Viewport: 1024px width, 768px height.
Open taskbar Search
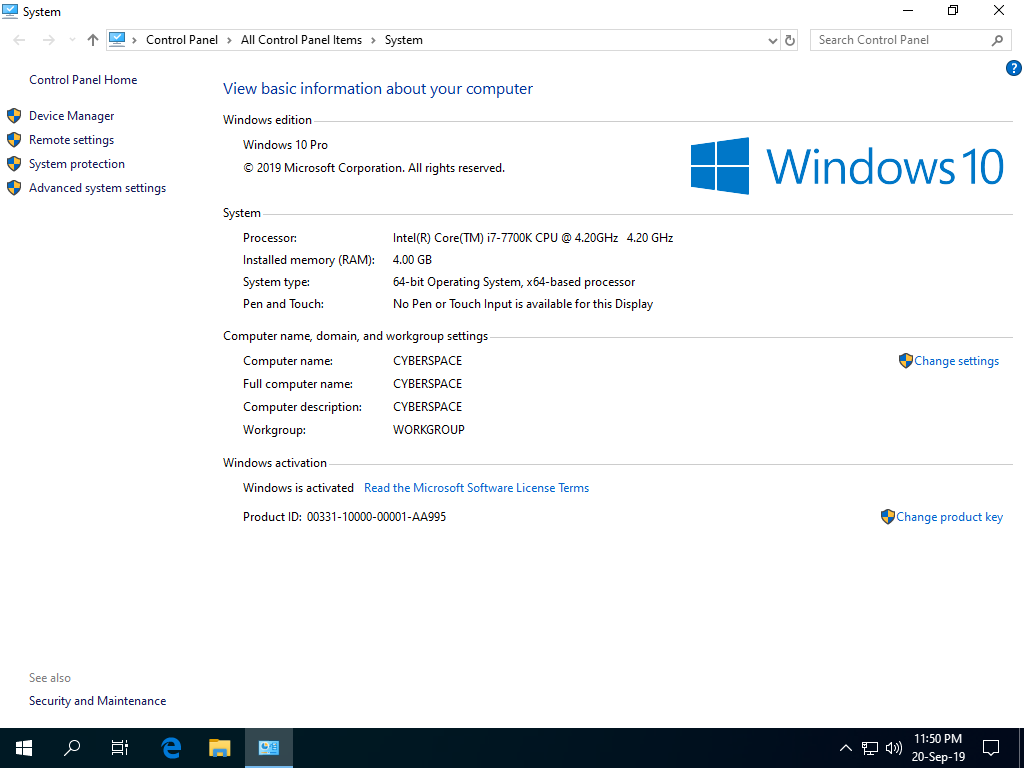point(72,748)
